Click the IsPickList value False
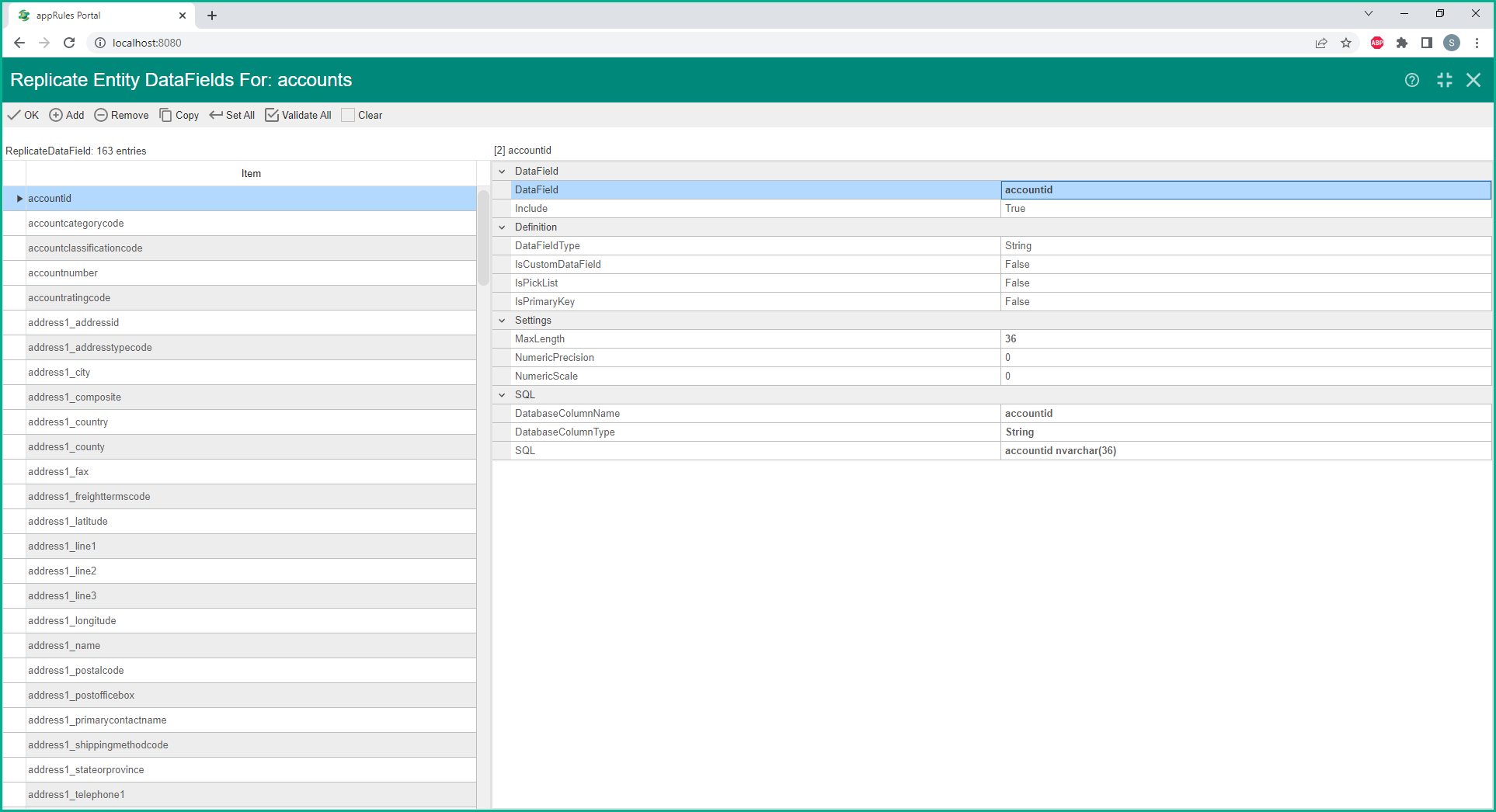The height and width of the screenshot is (812, 1496). coord(1246,283)
